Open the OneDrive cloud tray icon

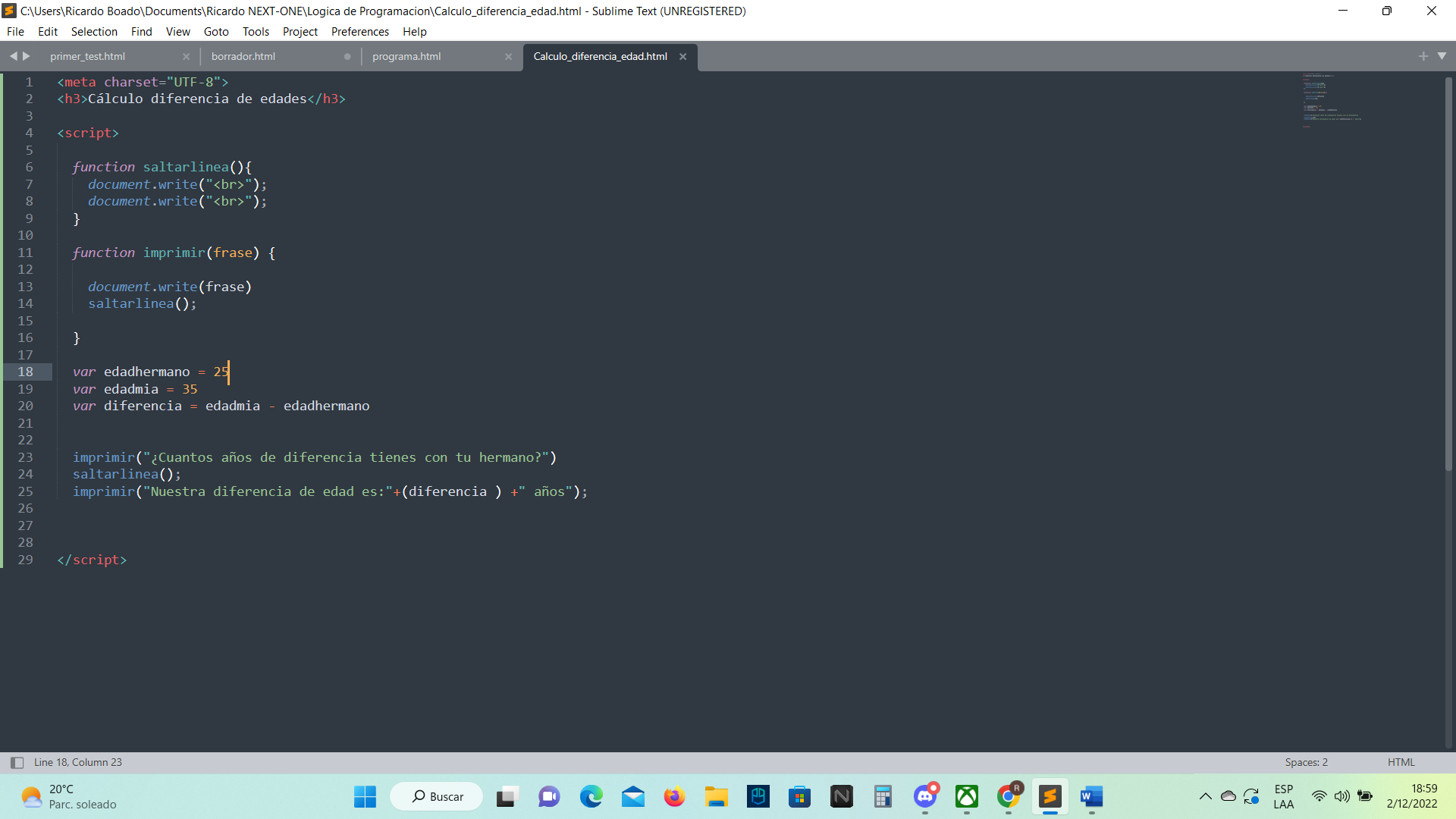[x=1228, y=796]
